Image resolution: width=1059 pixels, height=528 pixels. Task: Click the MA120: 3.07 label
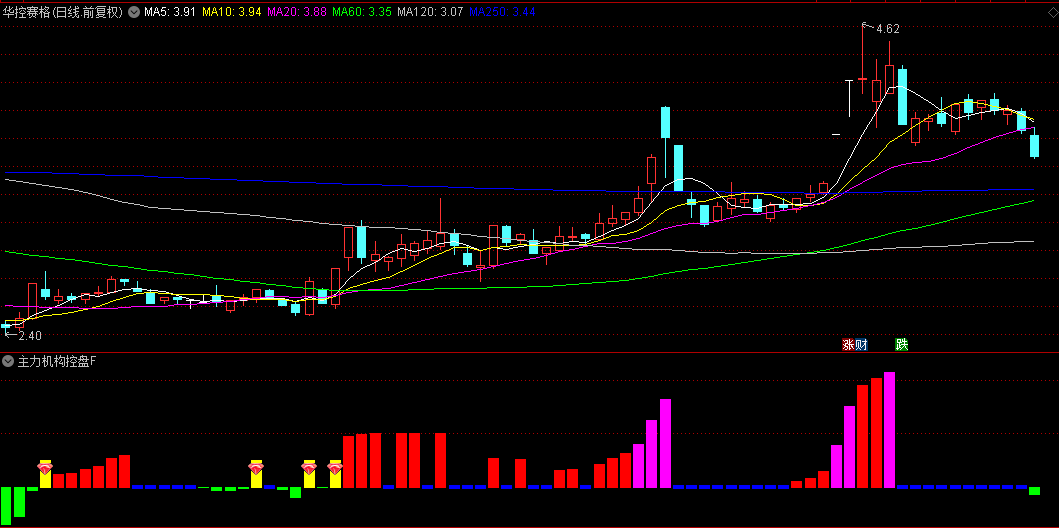tap(430, 12)
